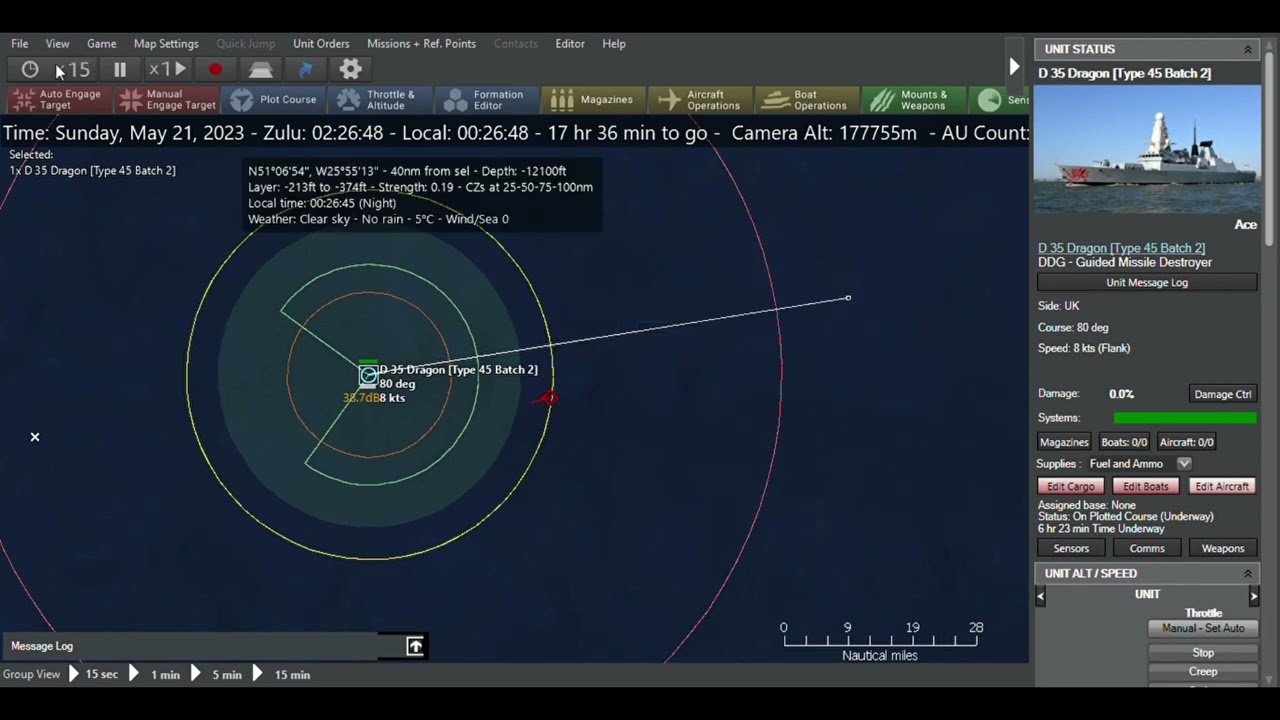1280x720 pixels.
Task: Open the Game menu
Action: (102, 44)
